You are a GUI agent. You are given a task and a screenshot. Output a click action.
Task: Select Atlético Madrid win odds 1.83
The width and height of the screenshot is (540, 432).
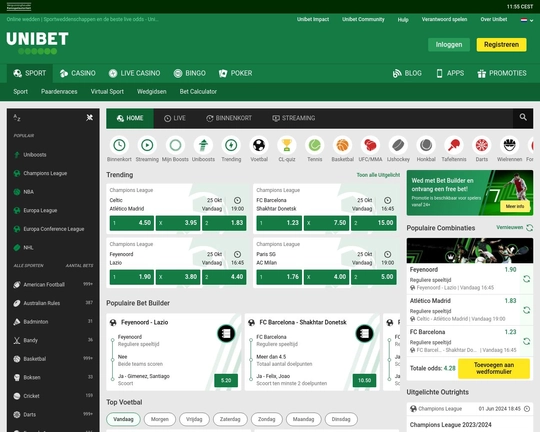click(x=224, y=223)
